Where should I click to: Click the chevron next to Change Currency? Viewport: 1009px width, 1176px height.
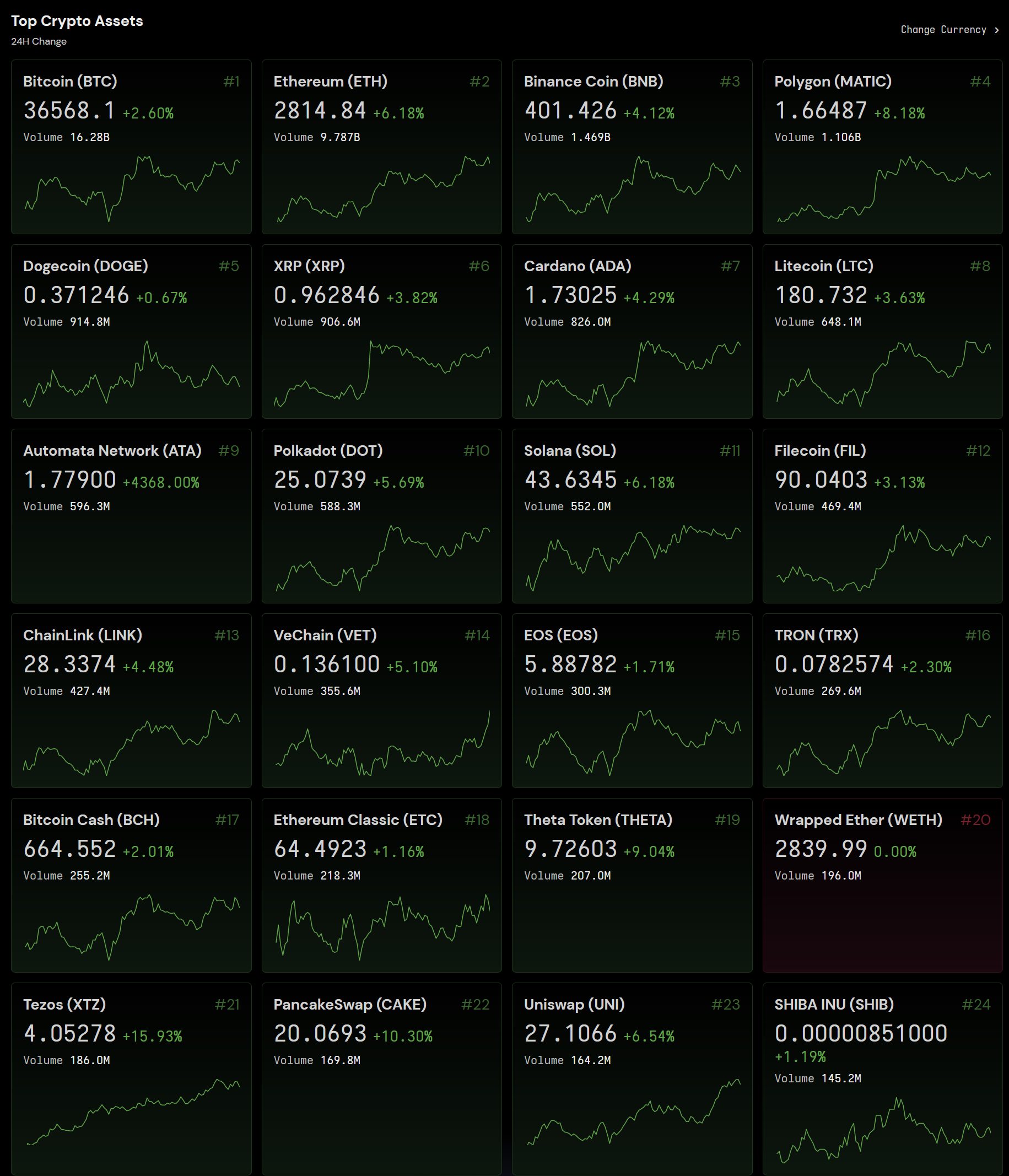(996, 30)
